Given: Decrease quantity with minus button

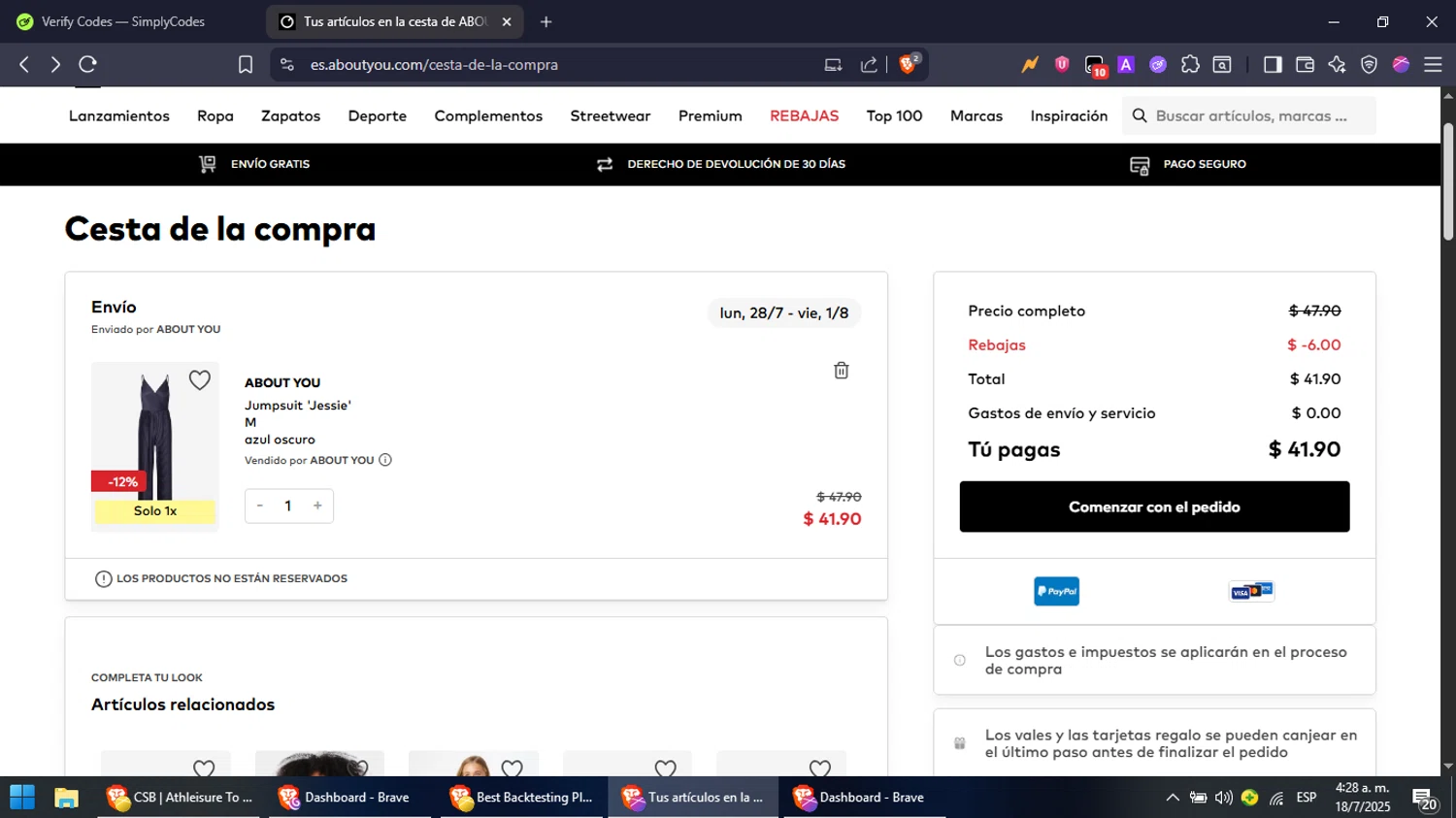Looking at the screenshot, I should pyautogui.click(x=260, y=506).
